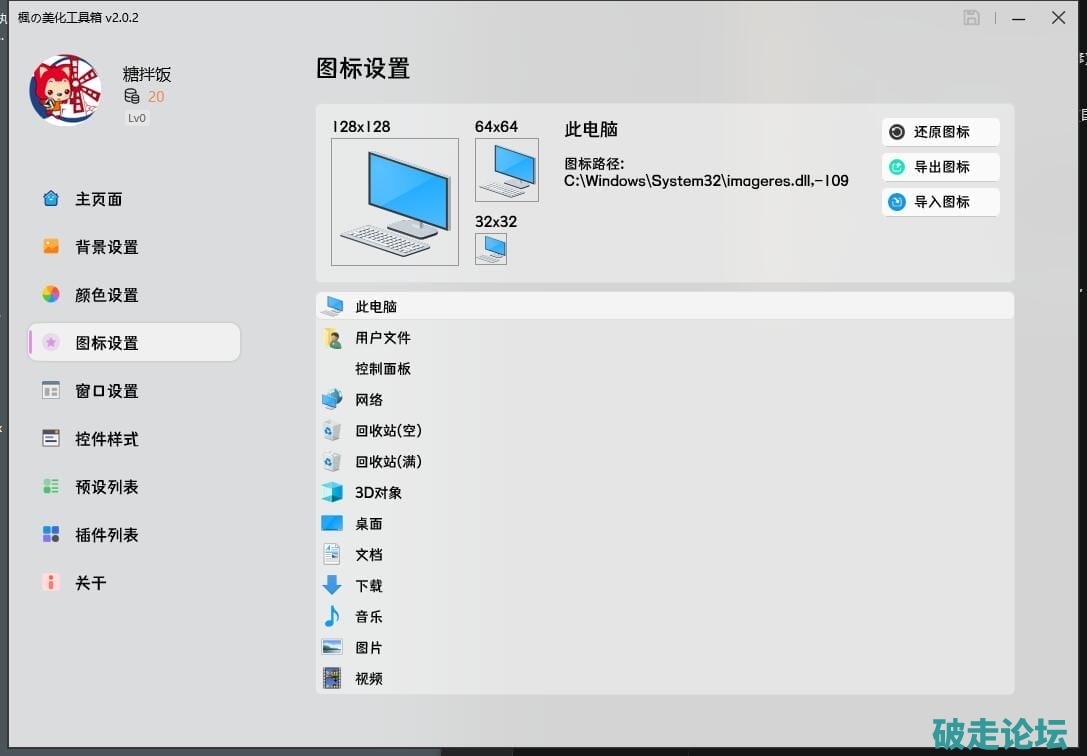Click the 还原图标 restore button

click(x=940, y=132)
